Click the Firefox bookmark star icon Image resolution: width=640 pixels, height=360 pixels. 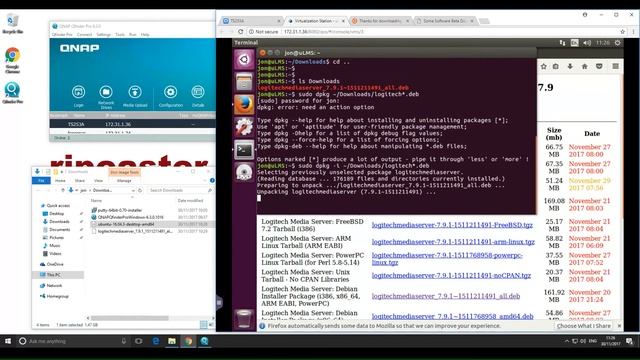coord(544,66)
